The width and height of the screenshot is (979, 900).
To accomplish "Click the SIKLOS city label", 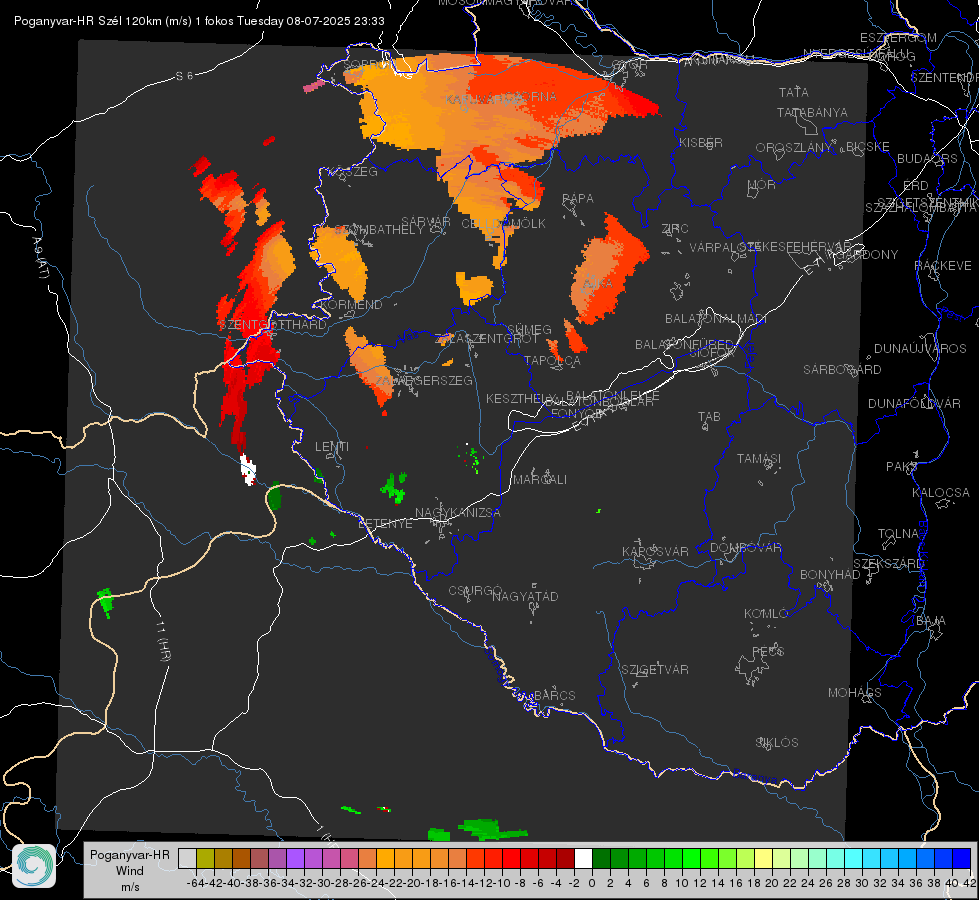I will [777, 743].
